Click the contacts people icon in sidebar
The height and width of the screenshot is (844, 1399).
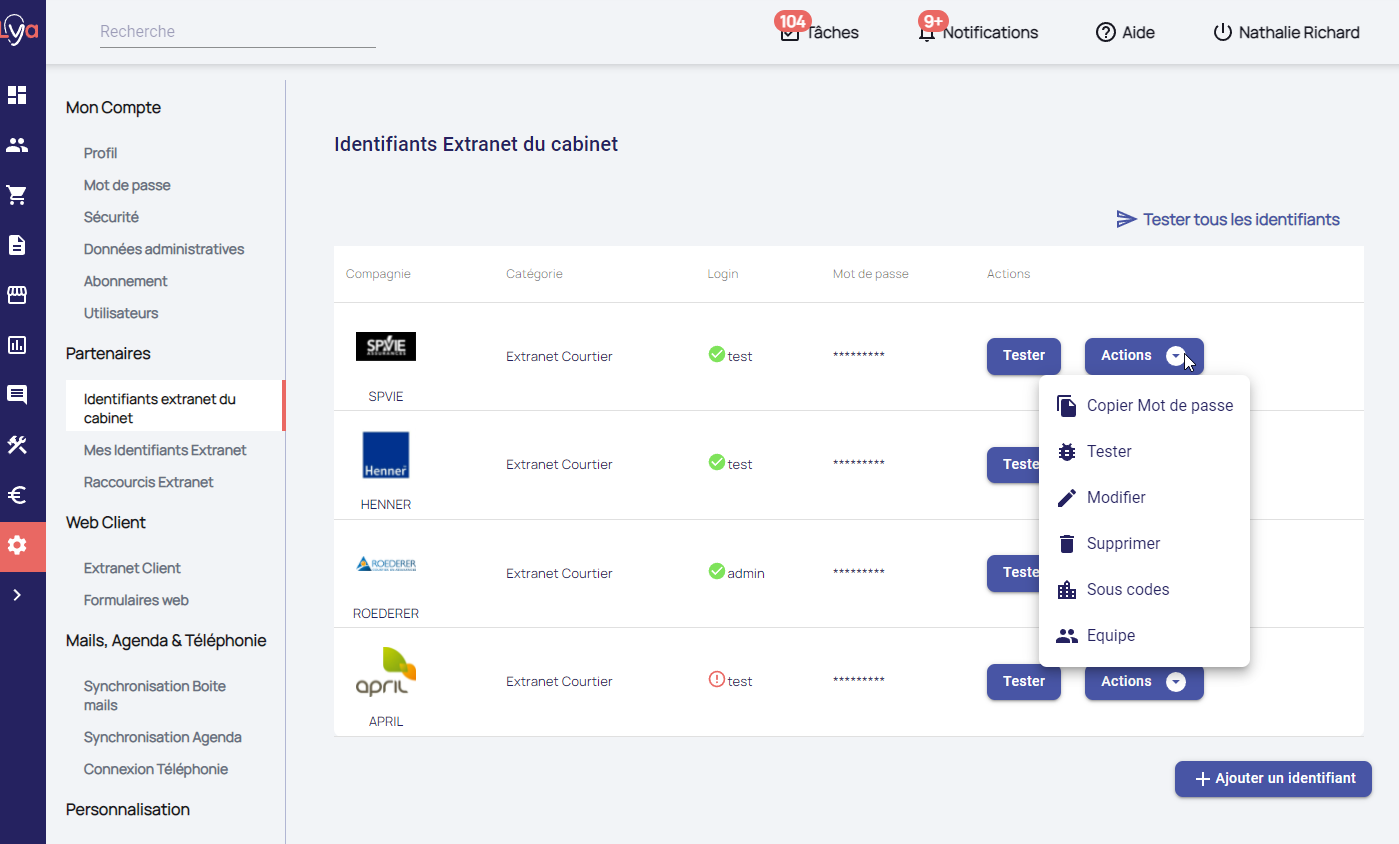(17, 145)
